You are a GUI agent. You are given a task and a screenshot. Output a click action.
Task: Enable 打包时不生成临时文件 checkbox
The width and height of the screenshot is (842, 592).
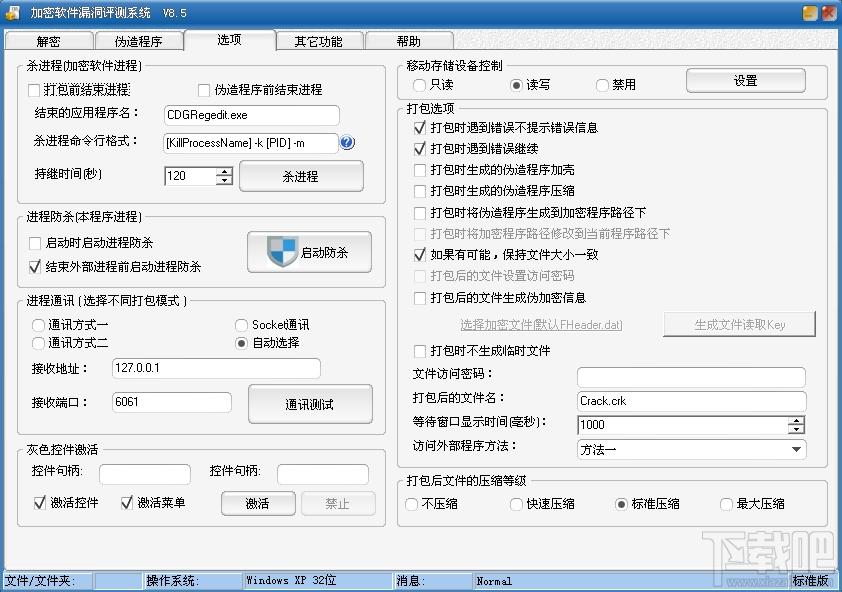[x=420, y=351]
